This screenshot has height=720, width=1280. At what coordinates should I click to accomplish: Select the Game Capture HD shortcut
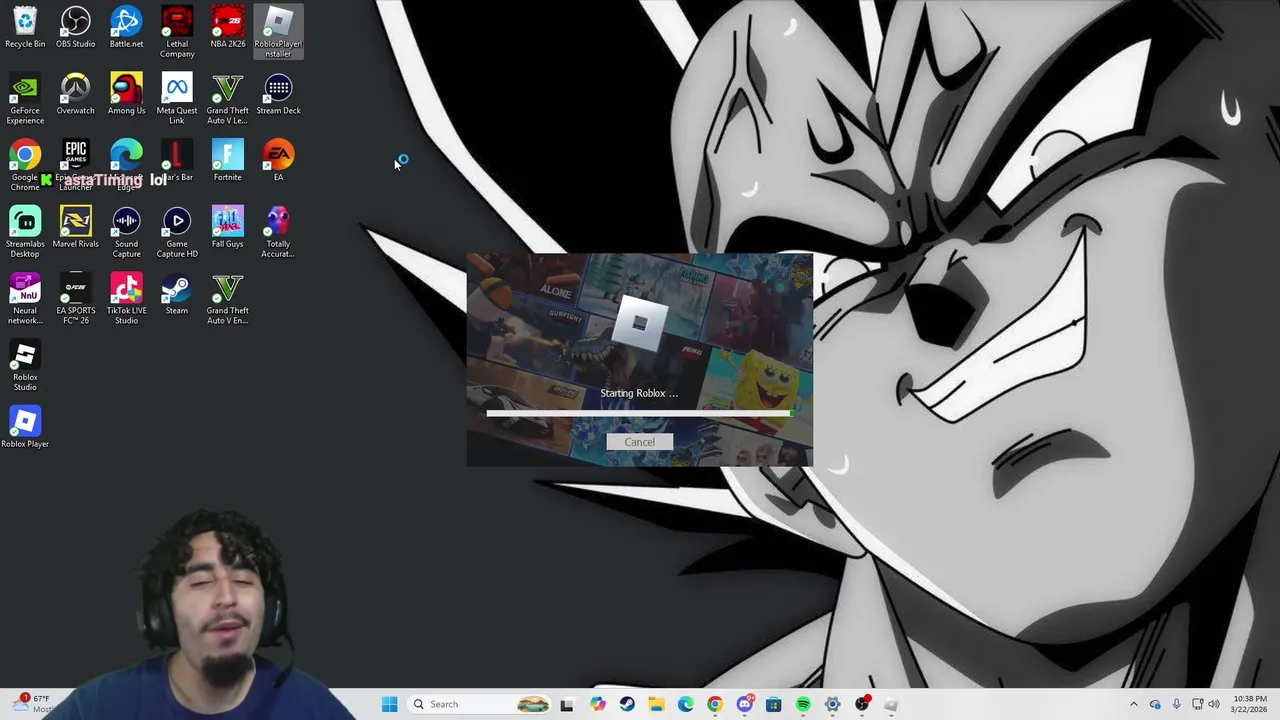[x=177, y=232]
